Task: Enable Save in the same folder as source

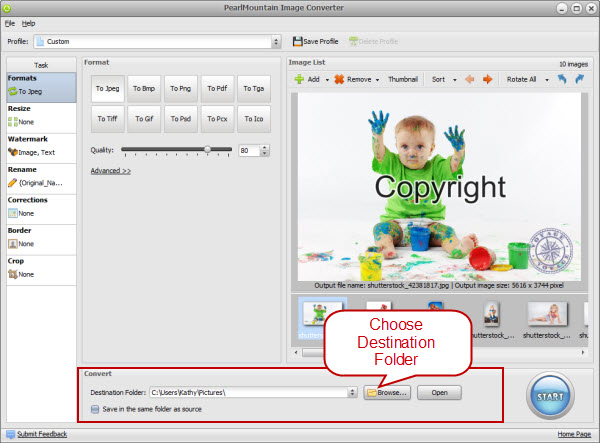Action: [94, 408]
